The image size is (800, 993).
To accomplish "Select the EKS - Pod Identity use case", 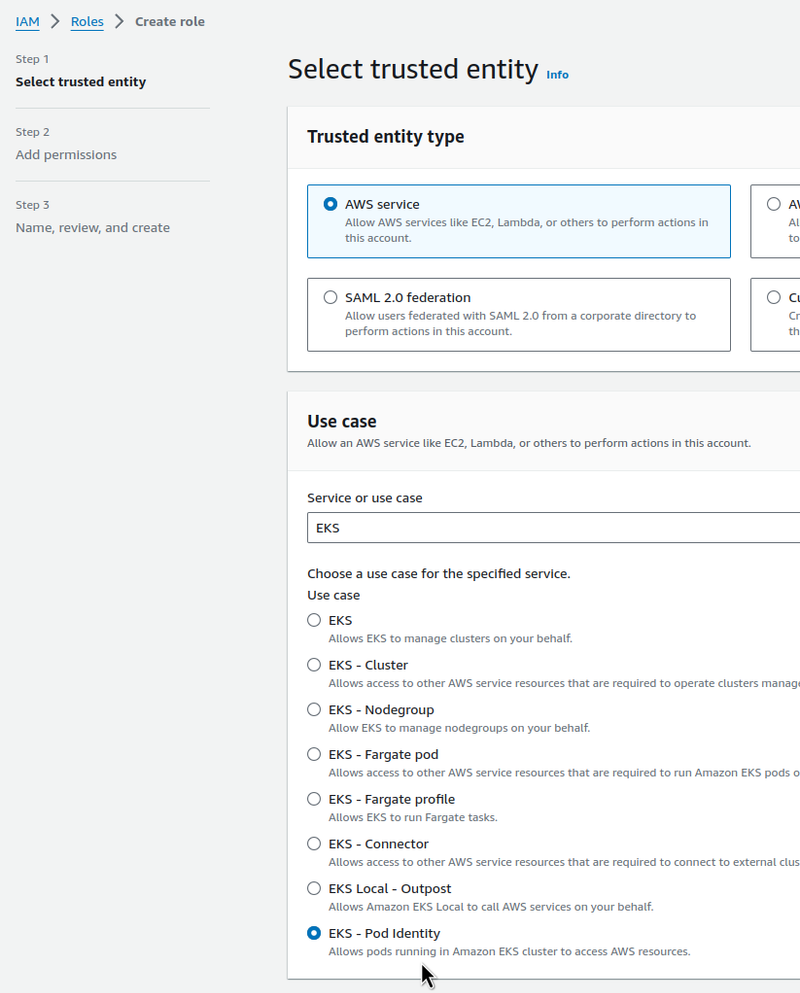I will 314,933.
